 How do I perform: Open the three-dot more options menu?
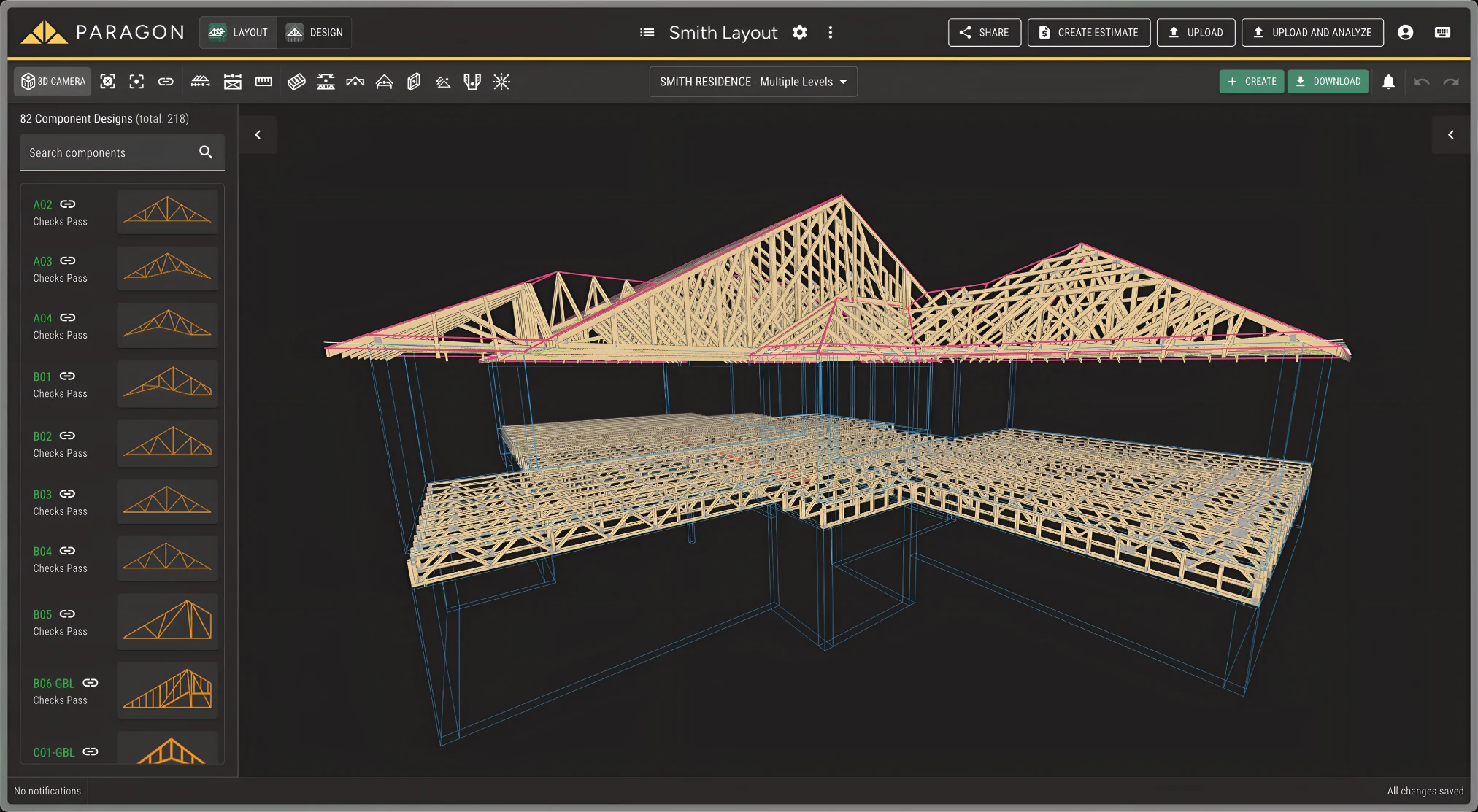(831, 33)
